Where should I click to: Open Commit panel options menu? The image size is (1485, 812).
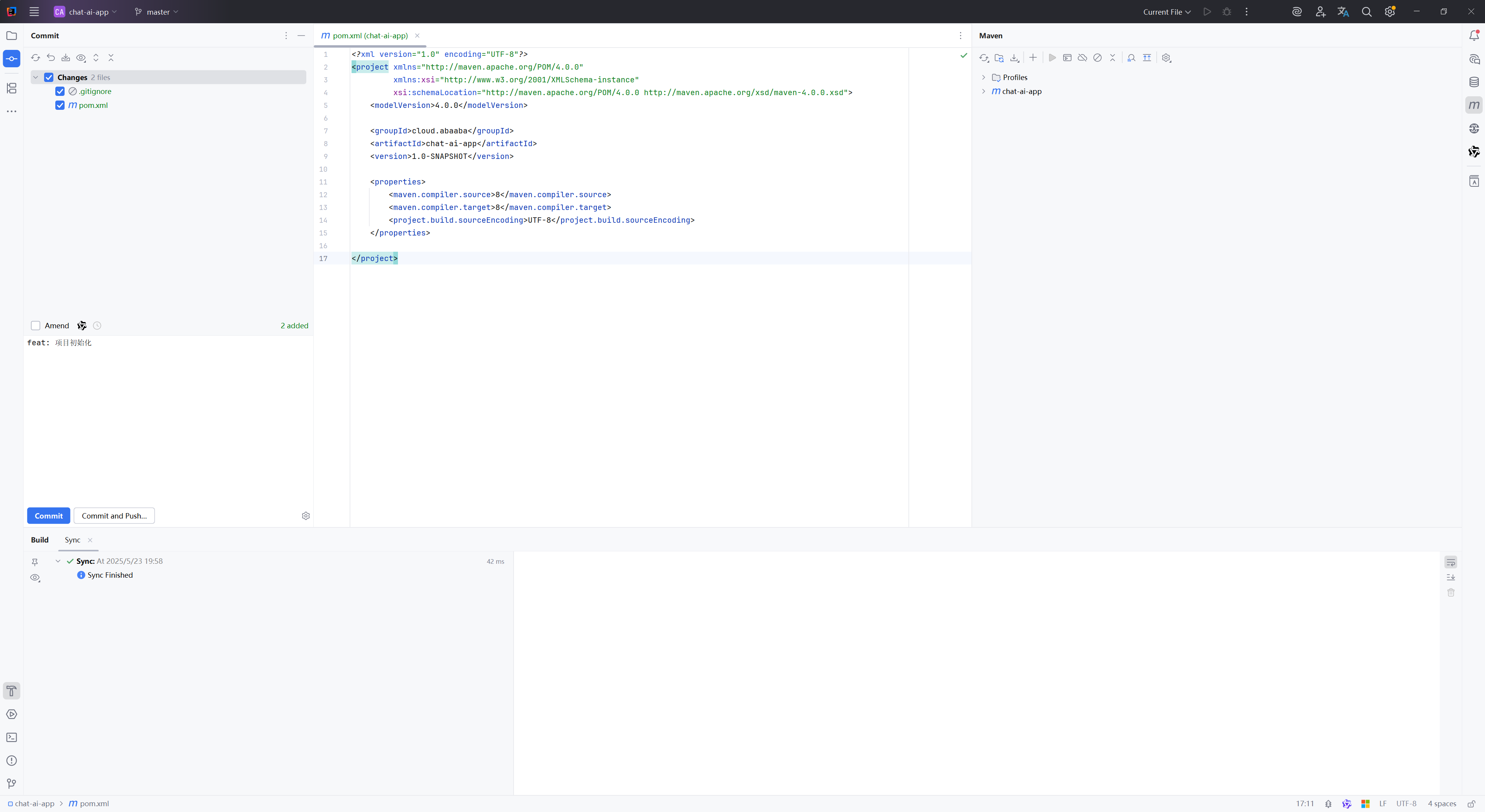click(286, 36)
